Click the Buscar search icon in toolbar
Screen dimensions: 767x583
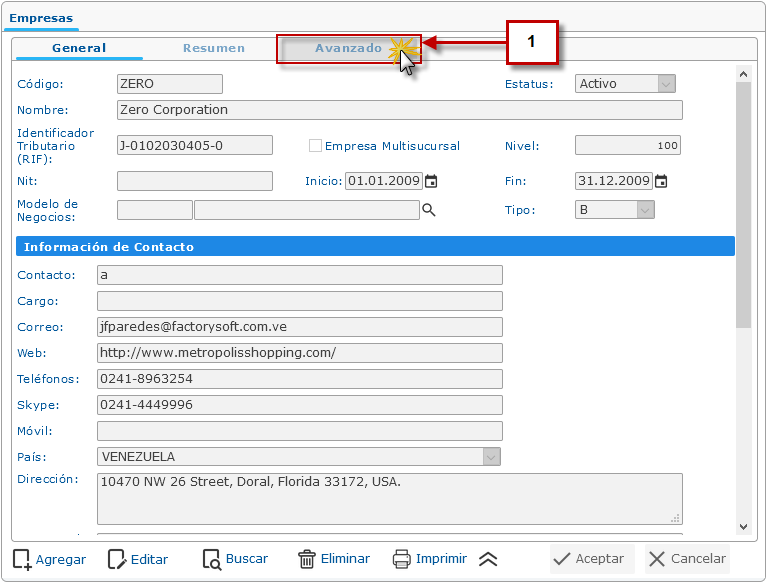tap(211, 559)
